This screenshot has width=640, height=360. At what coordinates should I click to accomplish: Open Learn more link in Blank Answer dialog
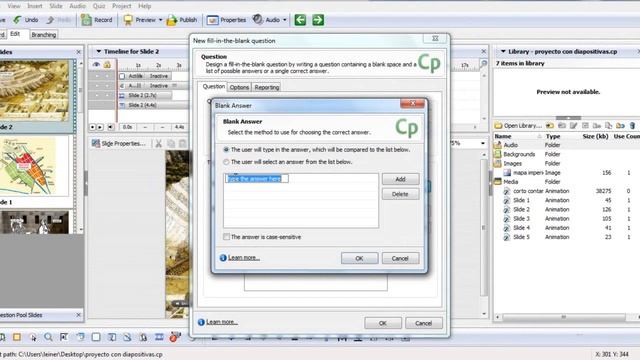[x=244, y=258]
